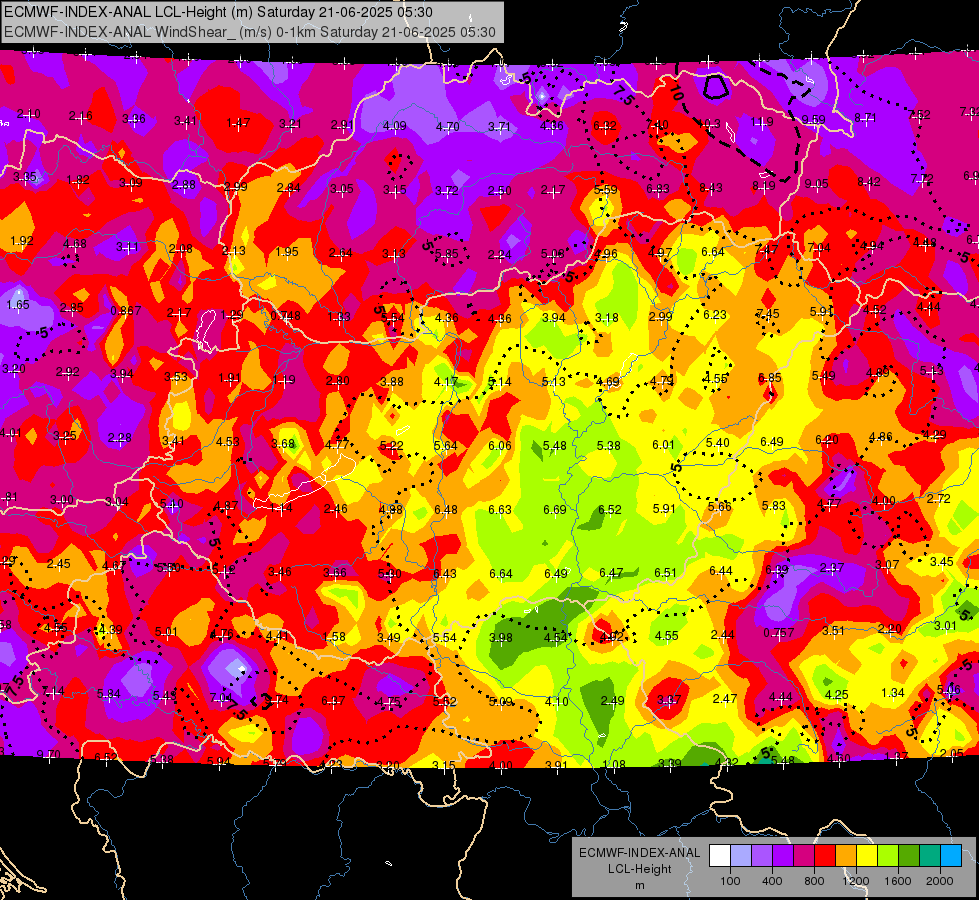Click the wind shear value '11.9'
Viewport: 979px width, 900px height.
(x=762, y=122)
